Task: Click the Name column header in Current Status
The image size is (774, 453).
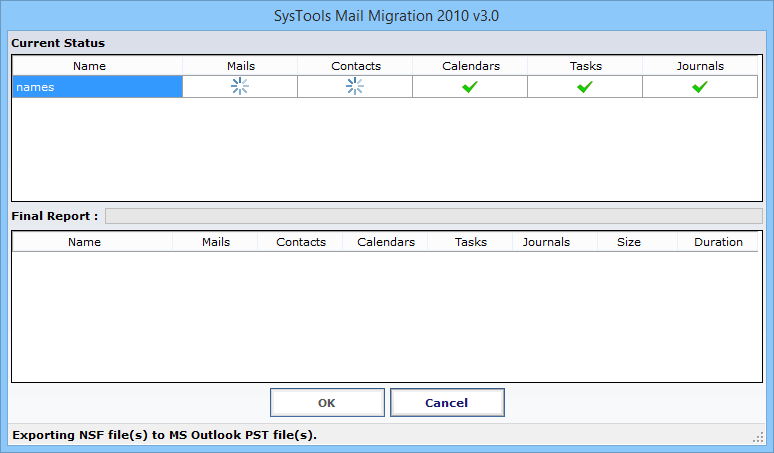Action: [98, 66]
